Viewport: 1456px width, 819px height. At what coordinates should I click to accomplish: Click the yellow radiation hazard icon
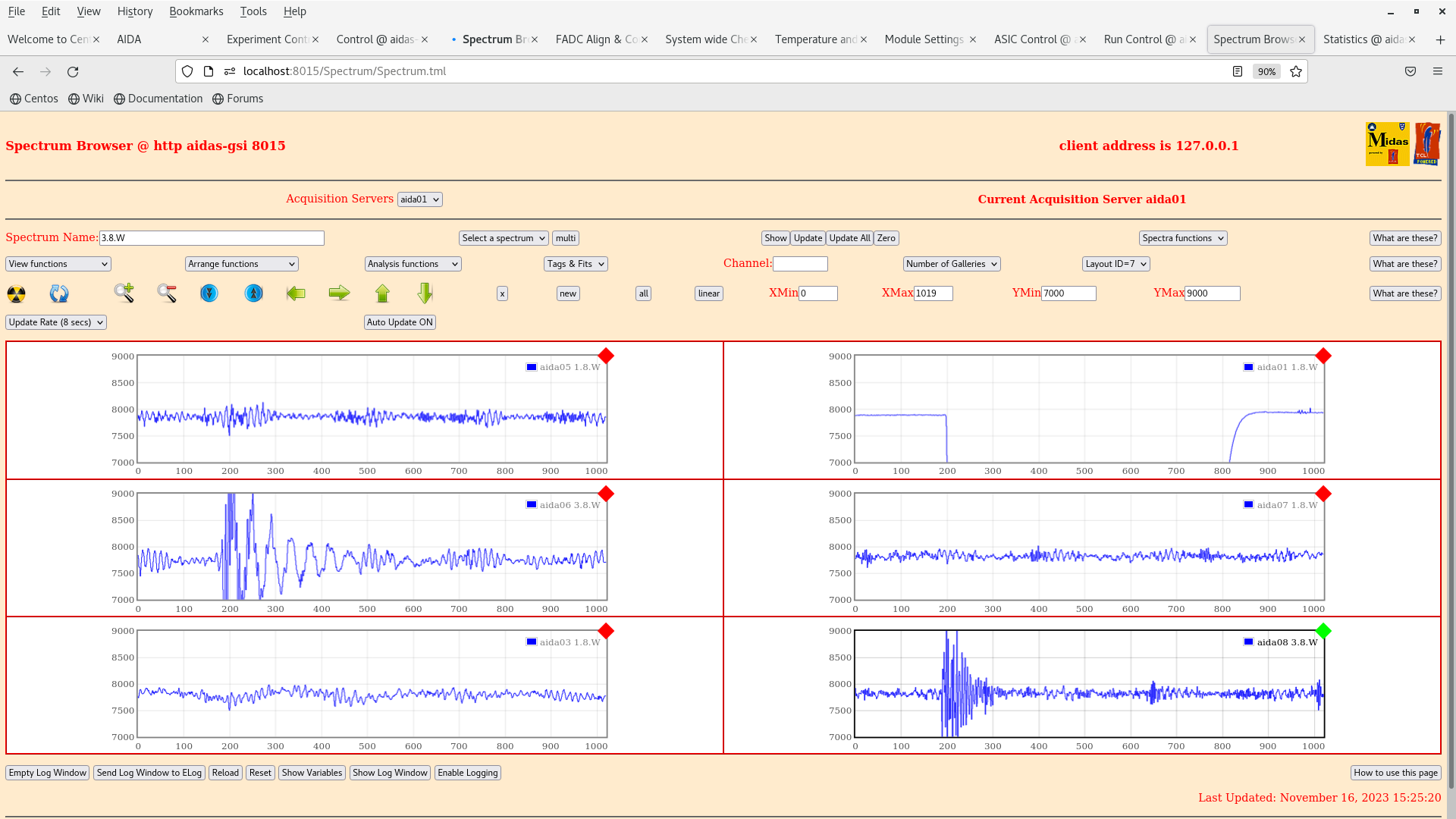pyautogui.click(x=16, y=293)
